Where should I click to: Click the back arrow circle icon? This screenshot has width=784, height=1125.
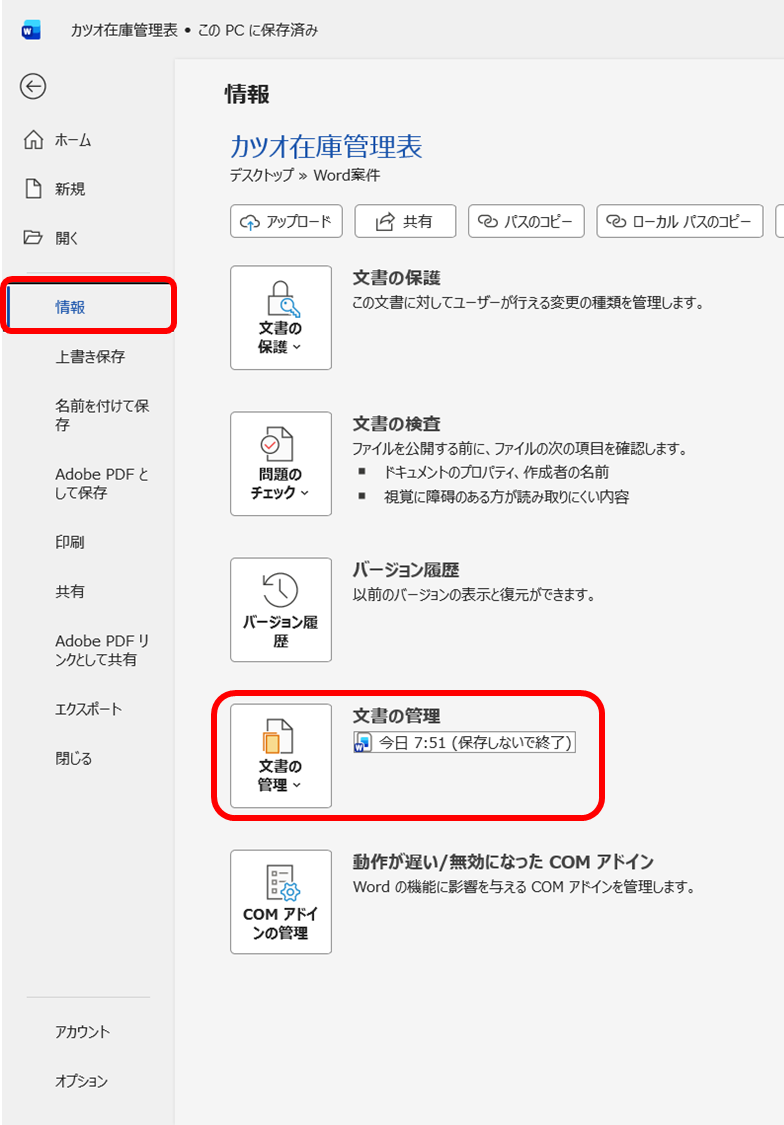pos(33,87)
